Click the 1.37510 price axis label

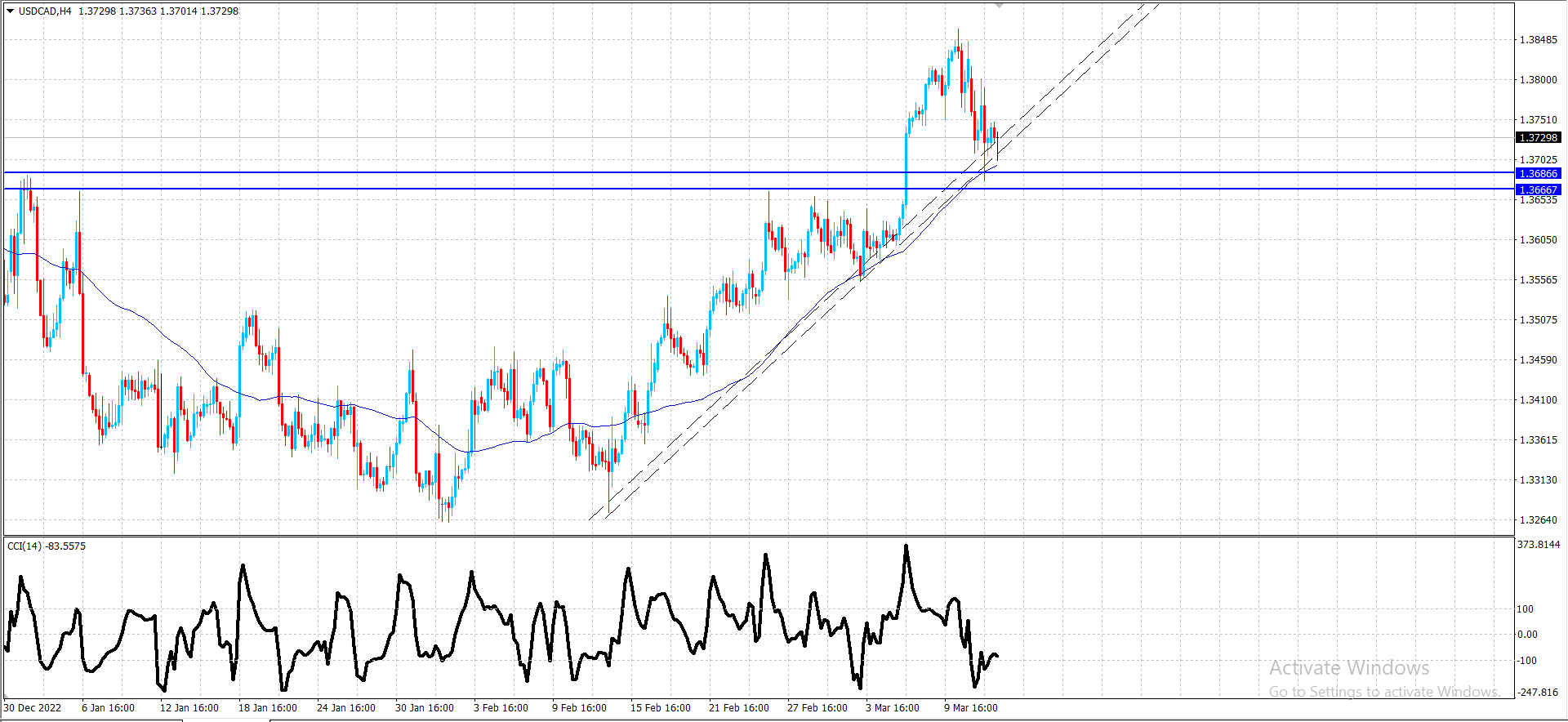point(1538,120)
